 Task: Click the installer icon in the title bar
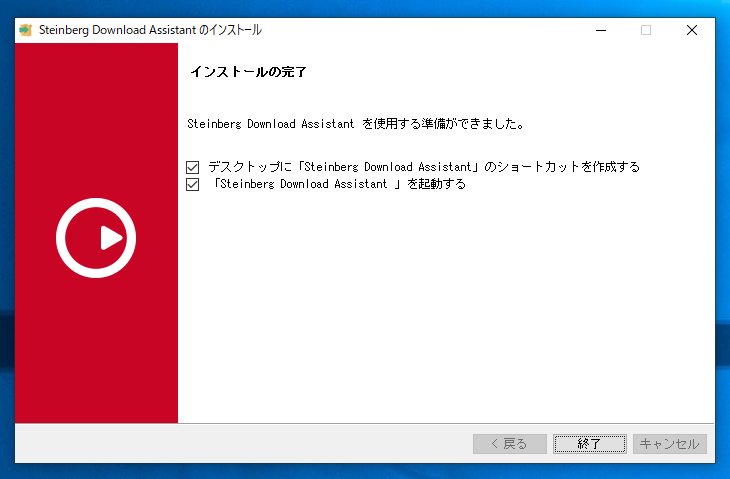[26, 30]
